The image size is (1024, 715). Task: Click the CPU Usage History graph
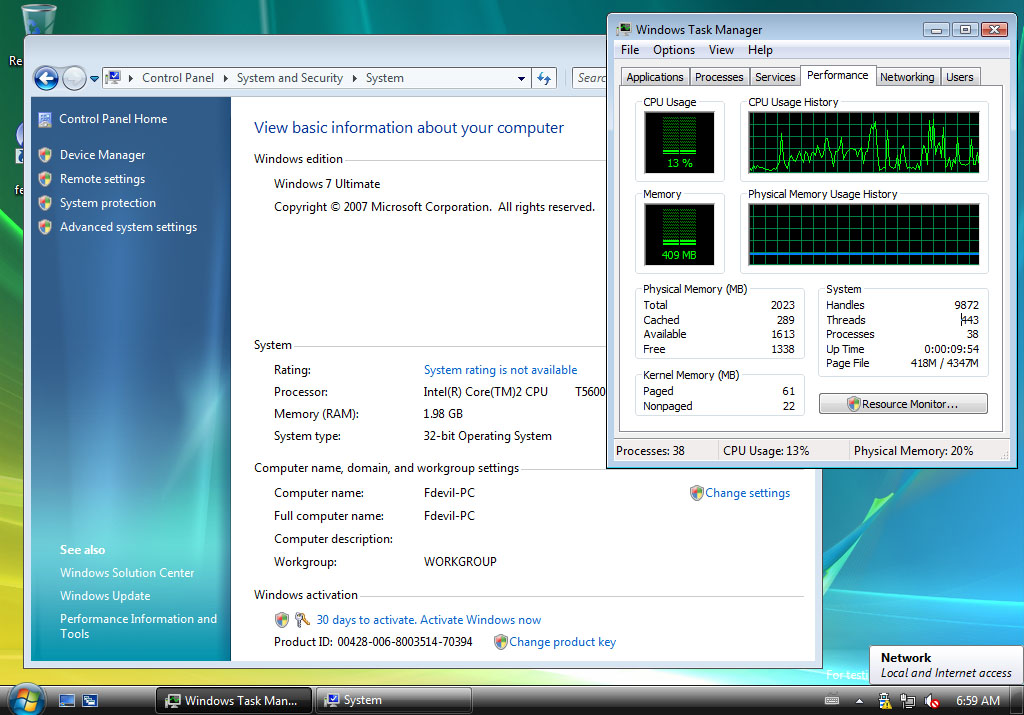(863, 142)
